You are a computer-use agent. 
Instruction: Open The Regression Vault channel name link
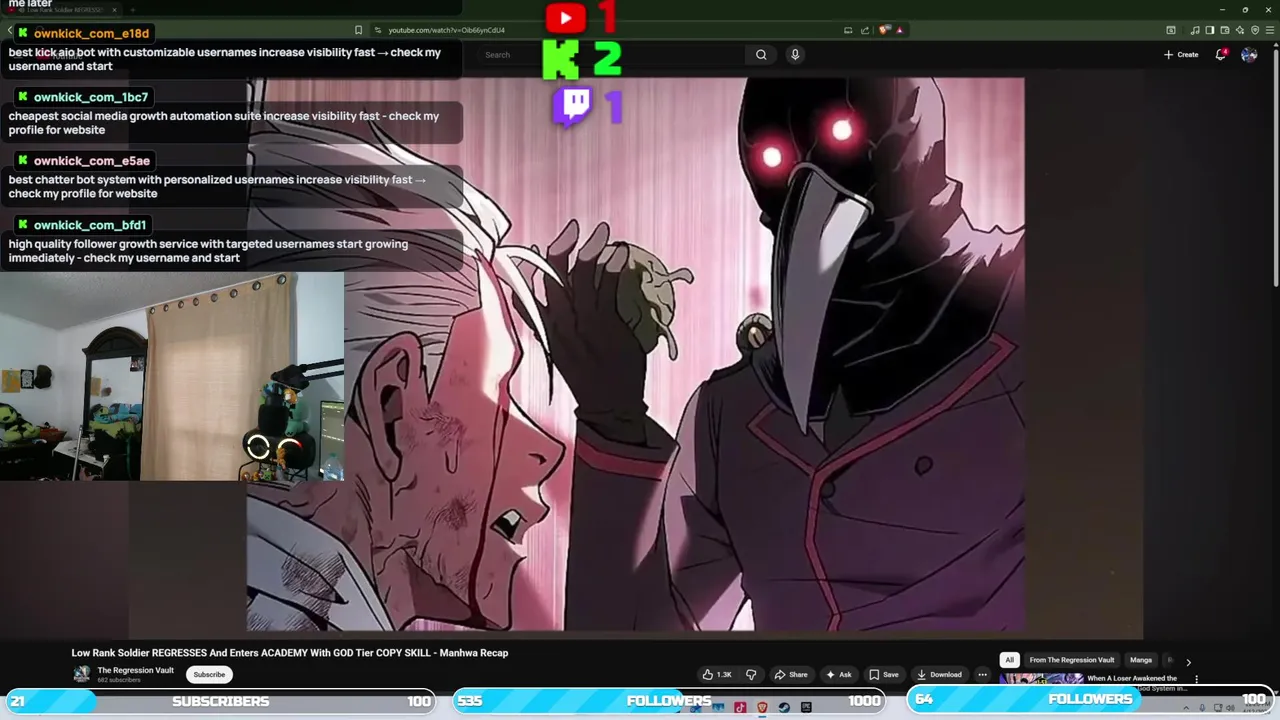135,670
